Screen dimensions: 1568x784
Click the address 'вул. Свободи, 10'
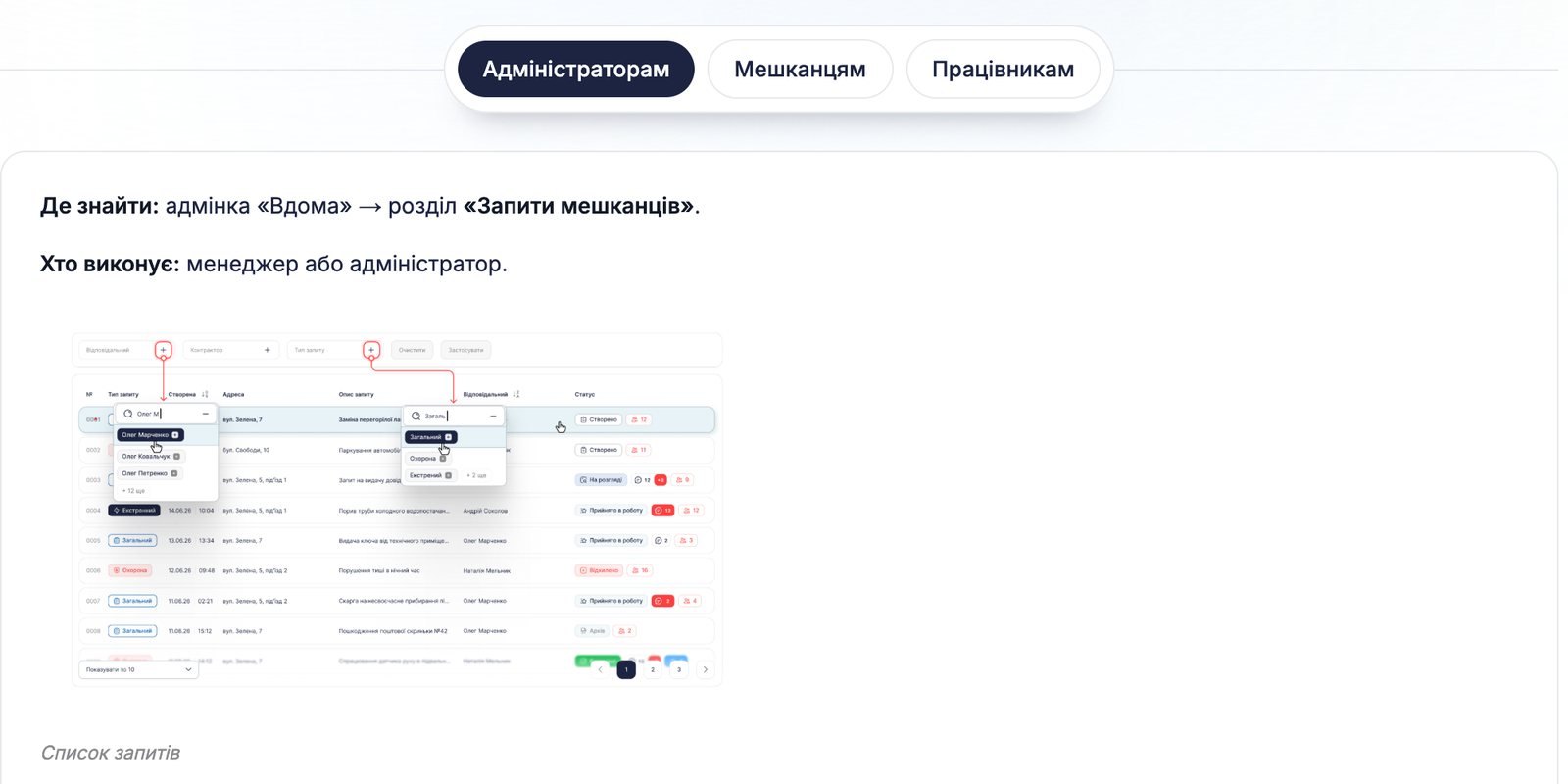[x=246, y=450]
